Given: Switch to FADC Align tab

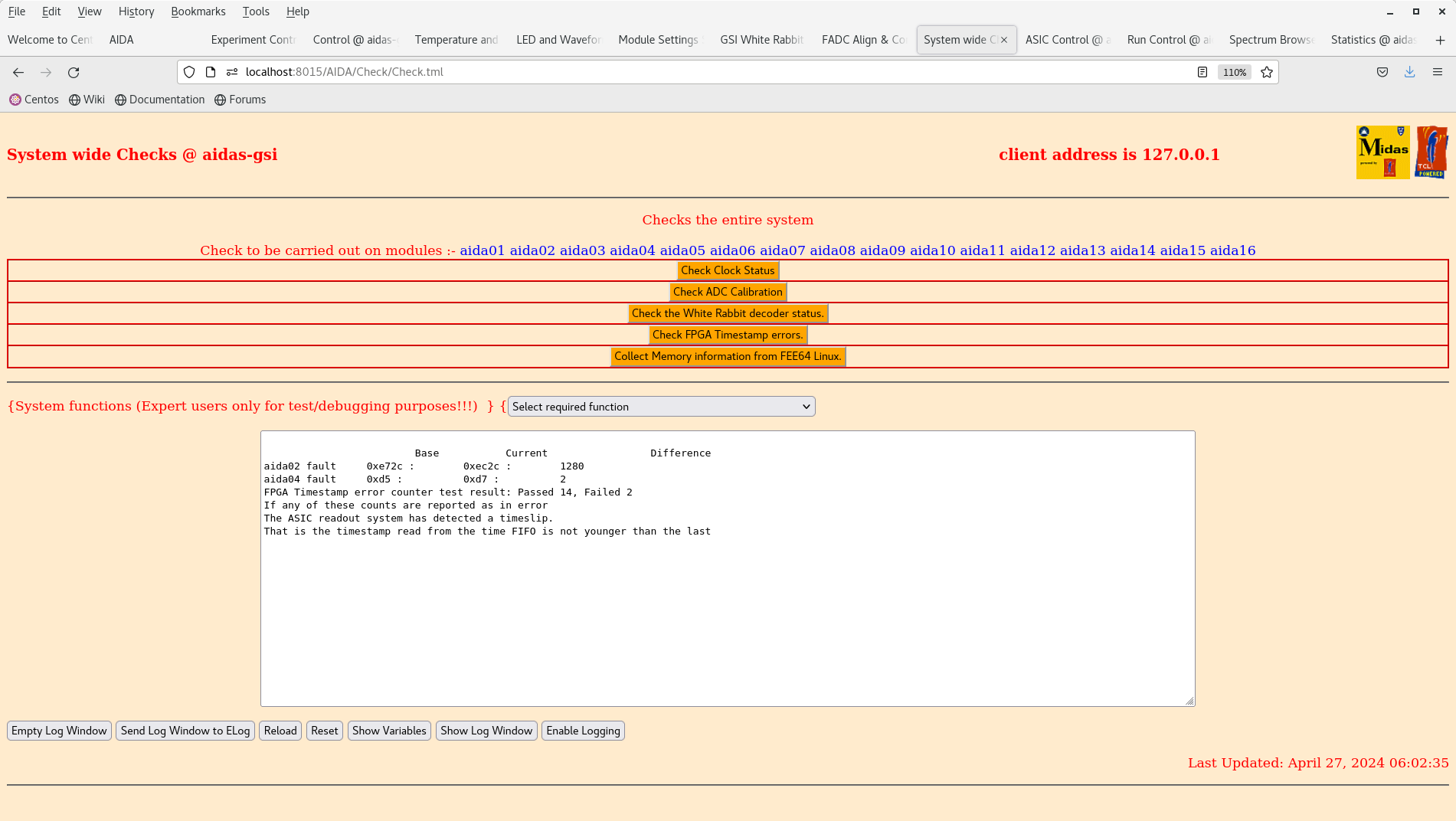Looking at the screenshot, I should tap(865, 40).
